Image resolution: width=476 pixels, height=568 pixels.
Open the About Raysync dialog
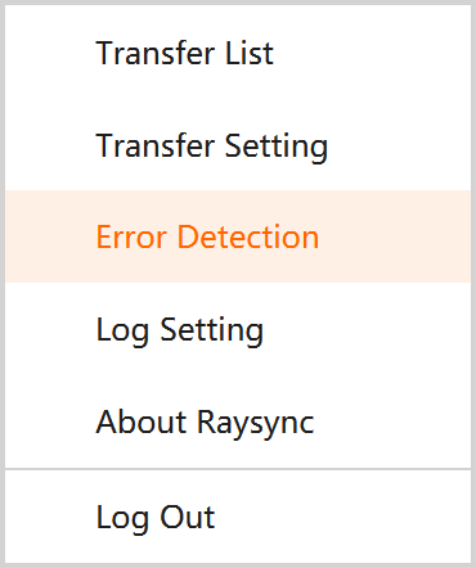tap(238, 421)
